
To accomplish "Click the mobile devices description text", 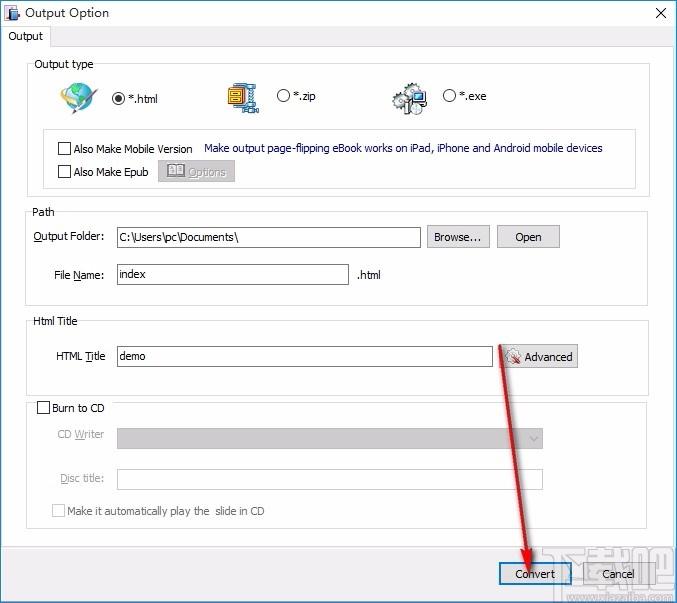I will [x=403, y=148].
